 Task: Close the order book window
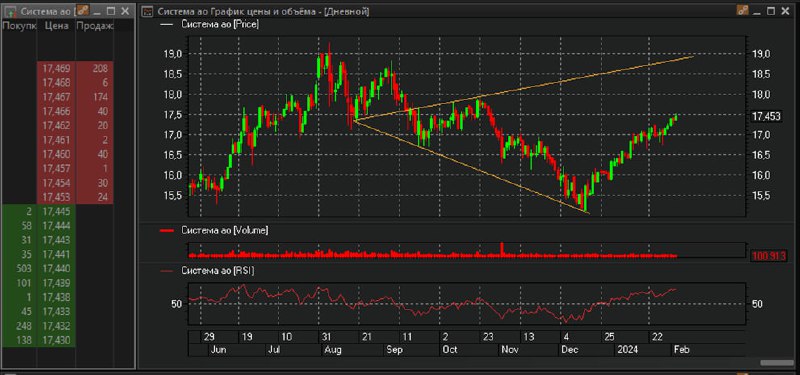click(125, 11)
